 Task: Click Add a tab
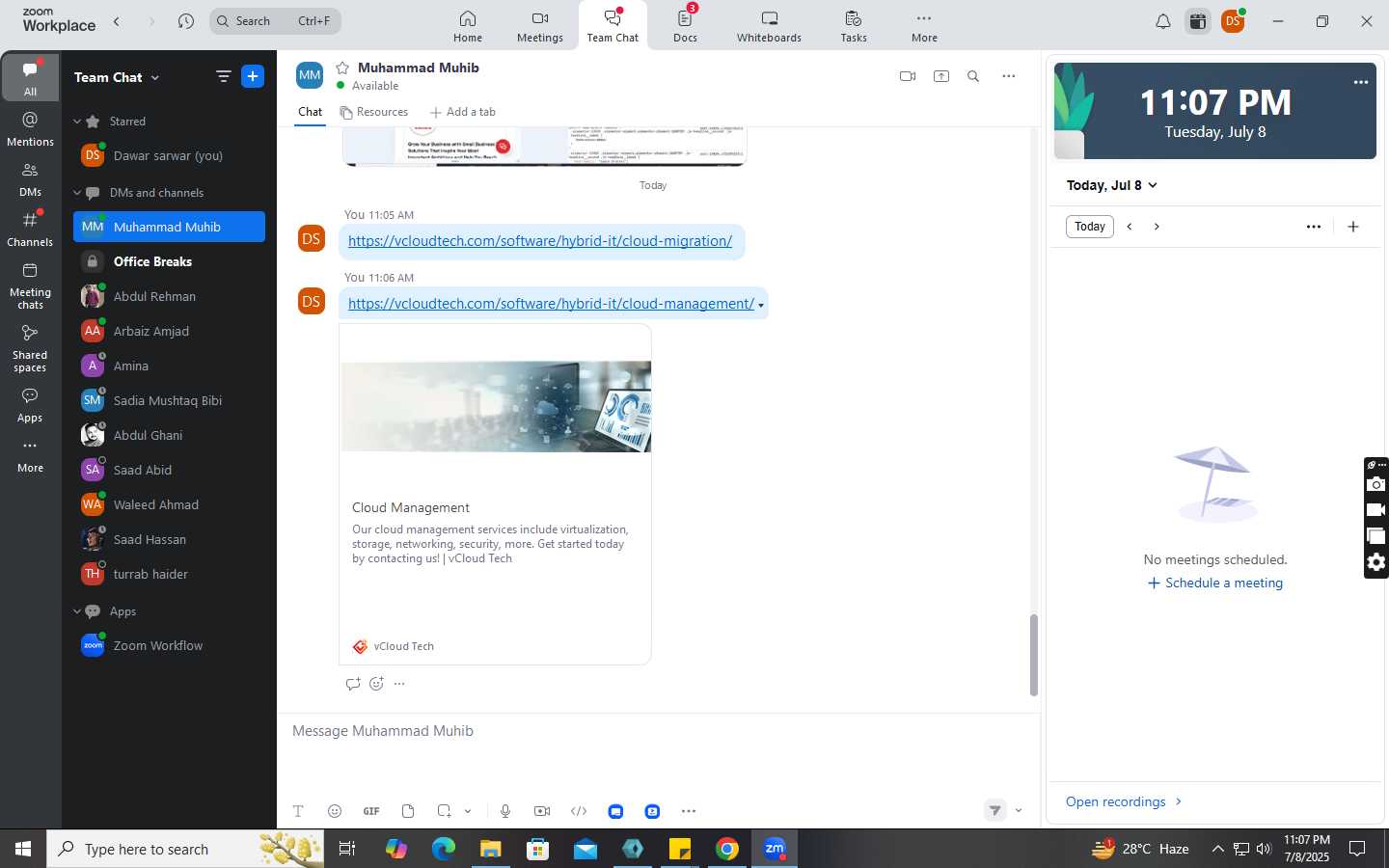(463, 112)
